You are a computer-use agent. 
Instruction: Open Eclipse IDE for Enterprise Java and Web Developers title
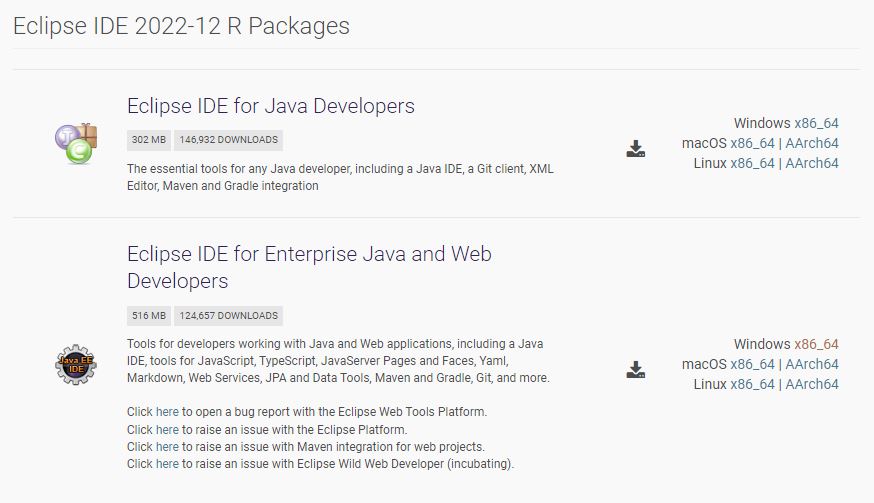click(x=309, y=267)
